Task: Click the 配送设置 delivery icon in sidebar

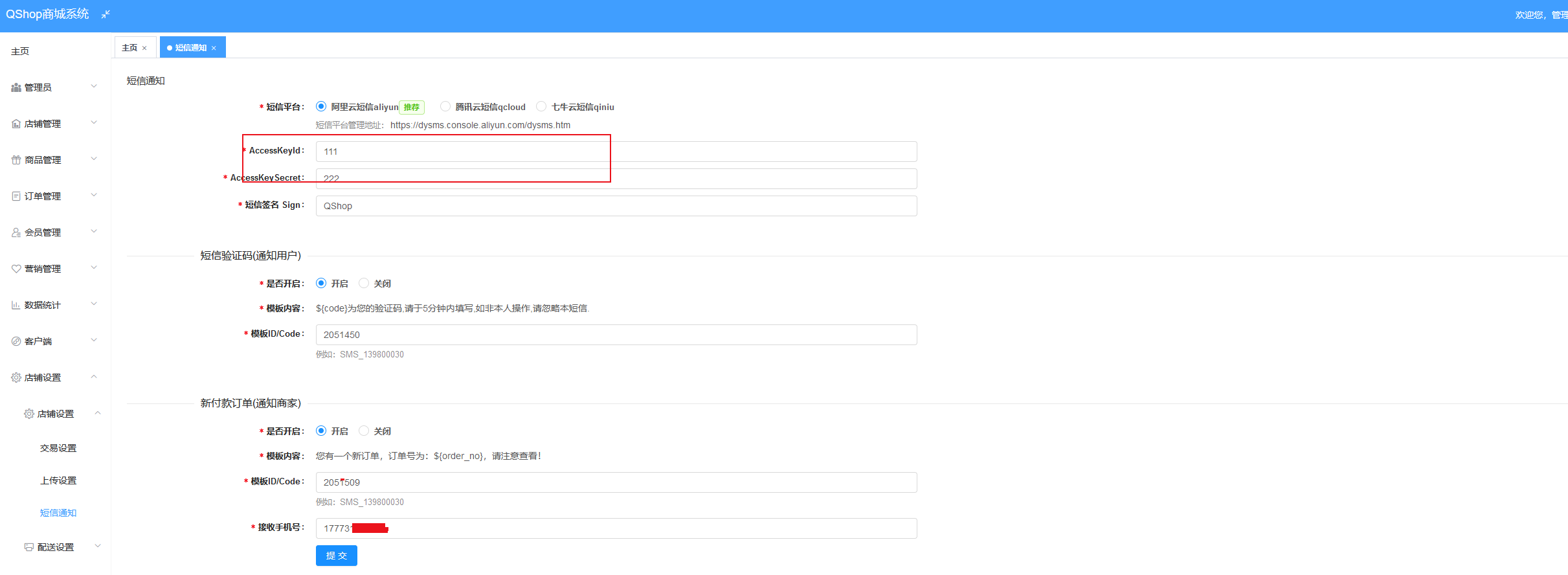Action: (29, 547)
